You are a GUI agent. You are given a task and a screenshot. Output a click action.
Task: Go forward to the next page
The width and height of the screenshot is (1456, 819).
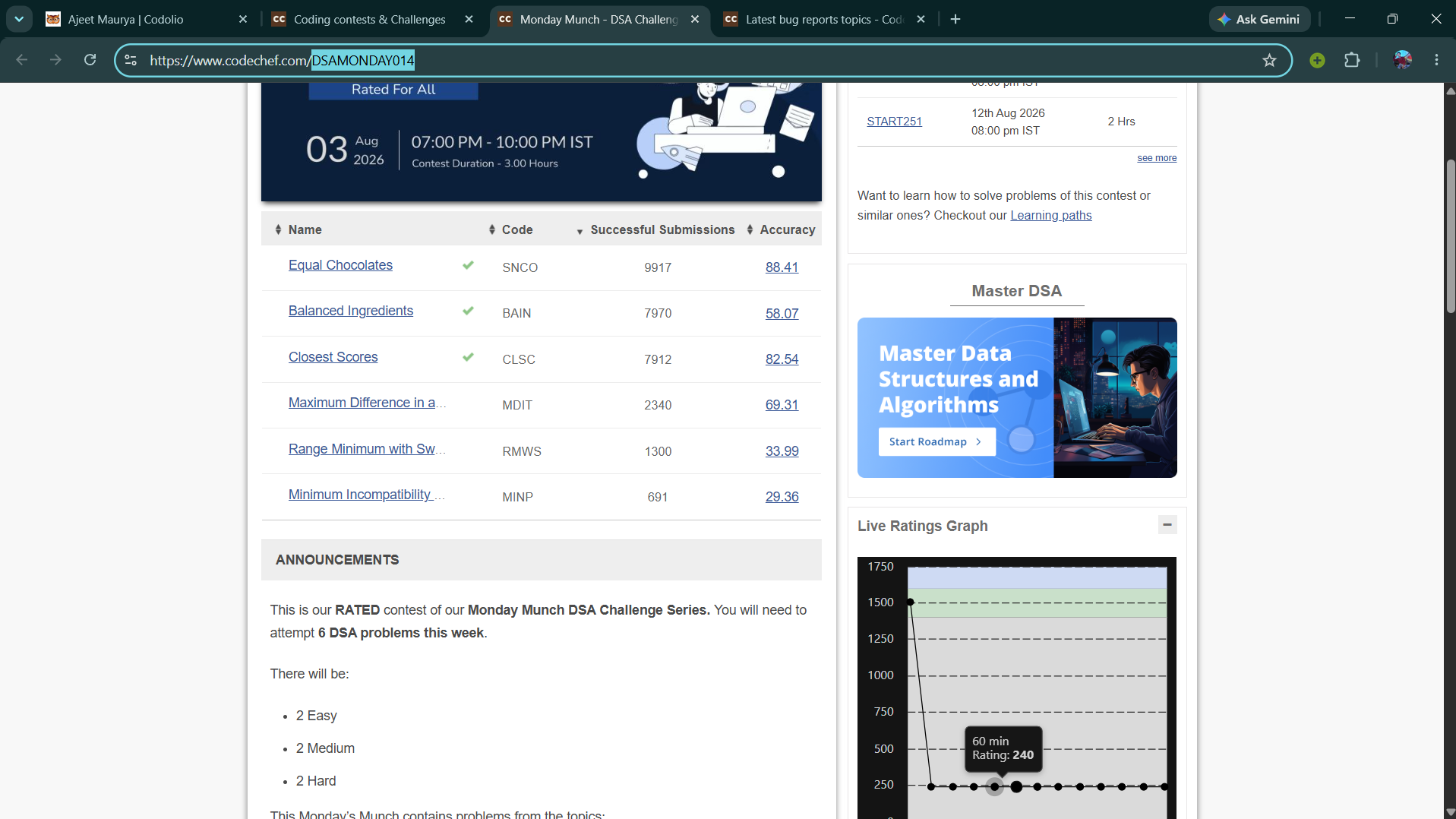point(55,60)
